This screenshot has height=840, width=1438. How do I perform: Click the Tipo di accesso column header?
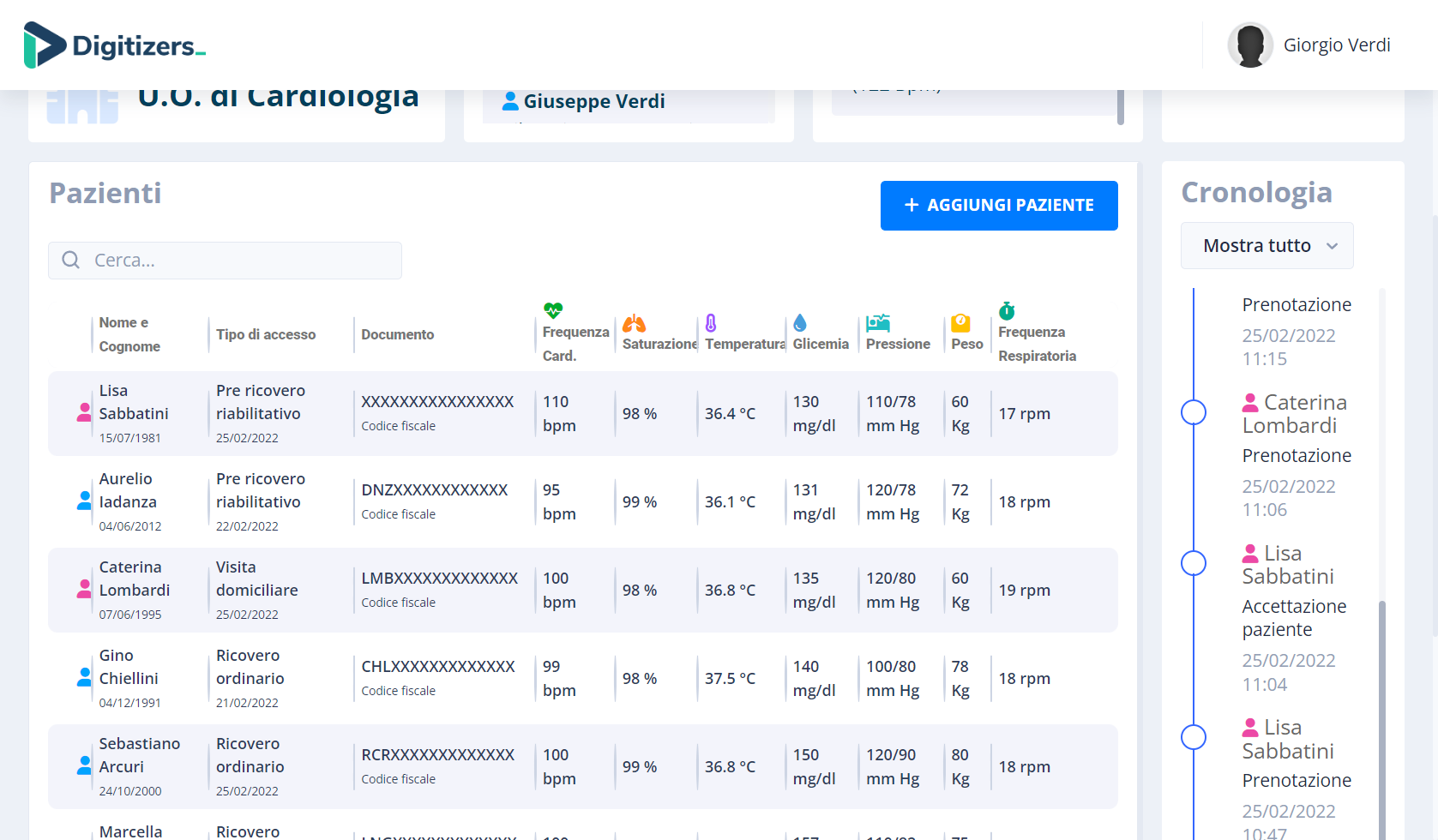coord(266,334)
